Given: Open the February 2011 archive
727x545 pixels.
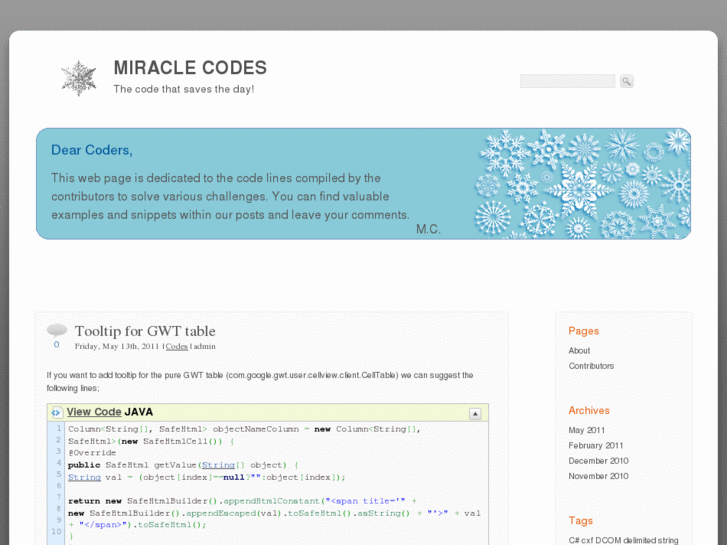Looking at the screenshot, I should click(596, 446).
